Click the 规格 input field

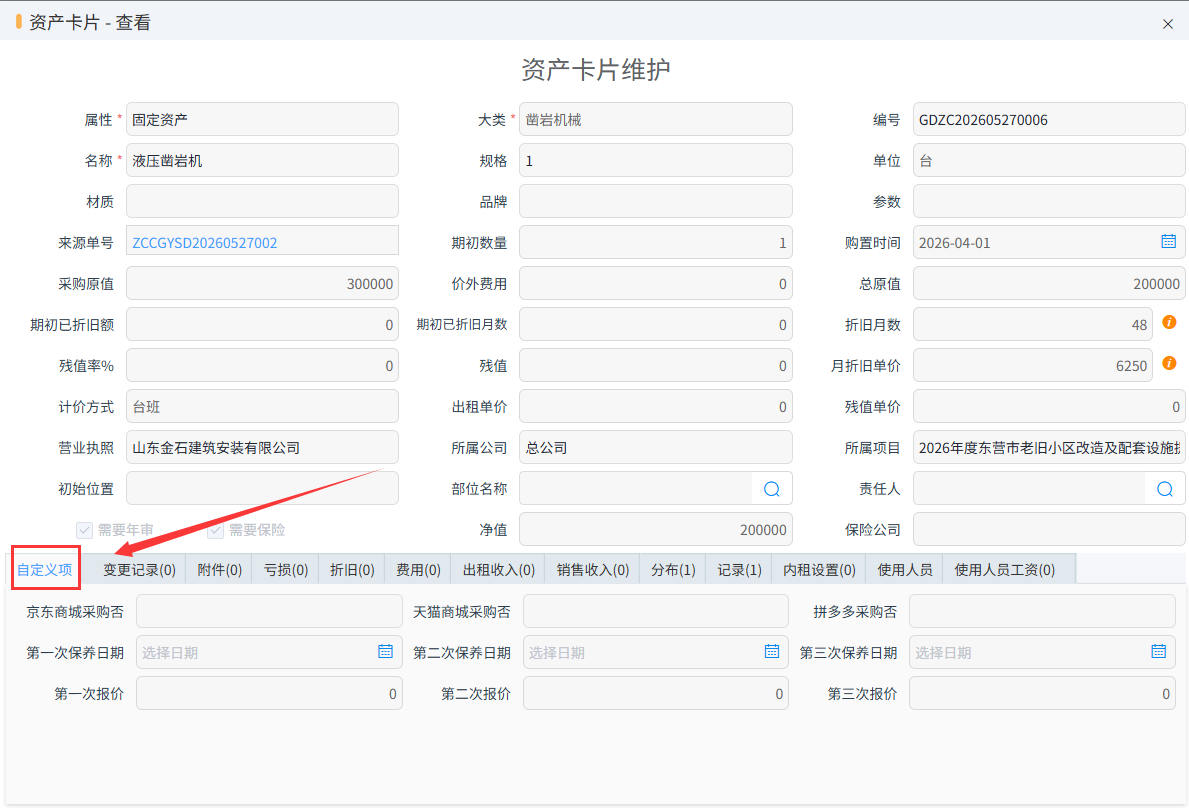[656, 160]
